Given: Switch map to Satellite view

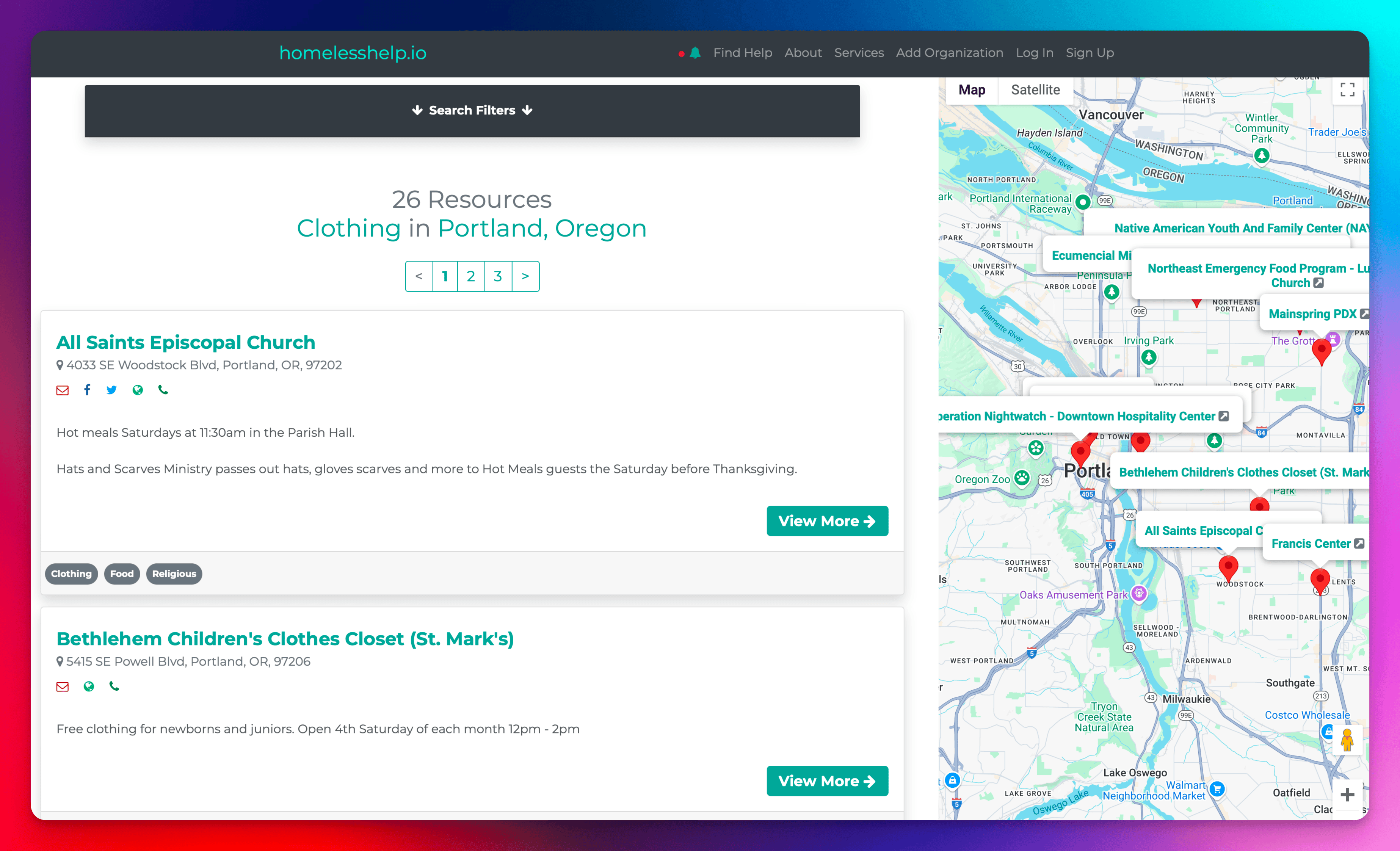Looking at the screenshot, I should (1035, 90).
